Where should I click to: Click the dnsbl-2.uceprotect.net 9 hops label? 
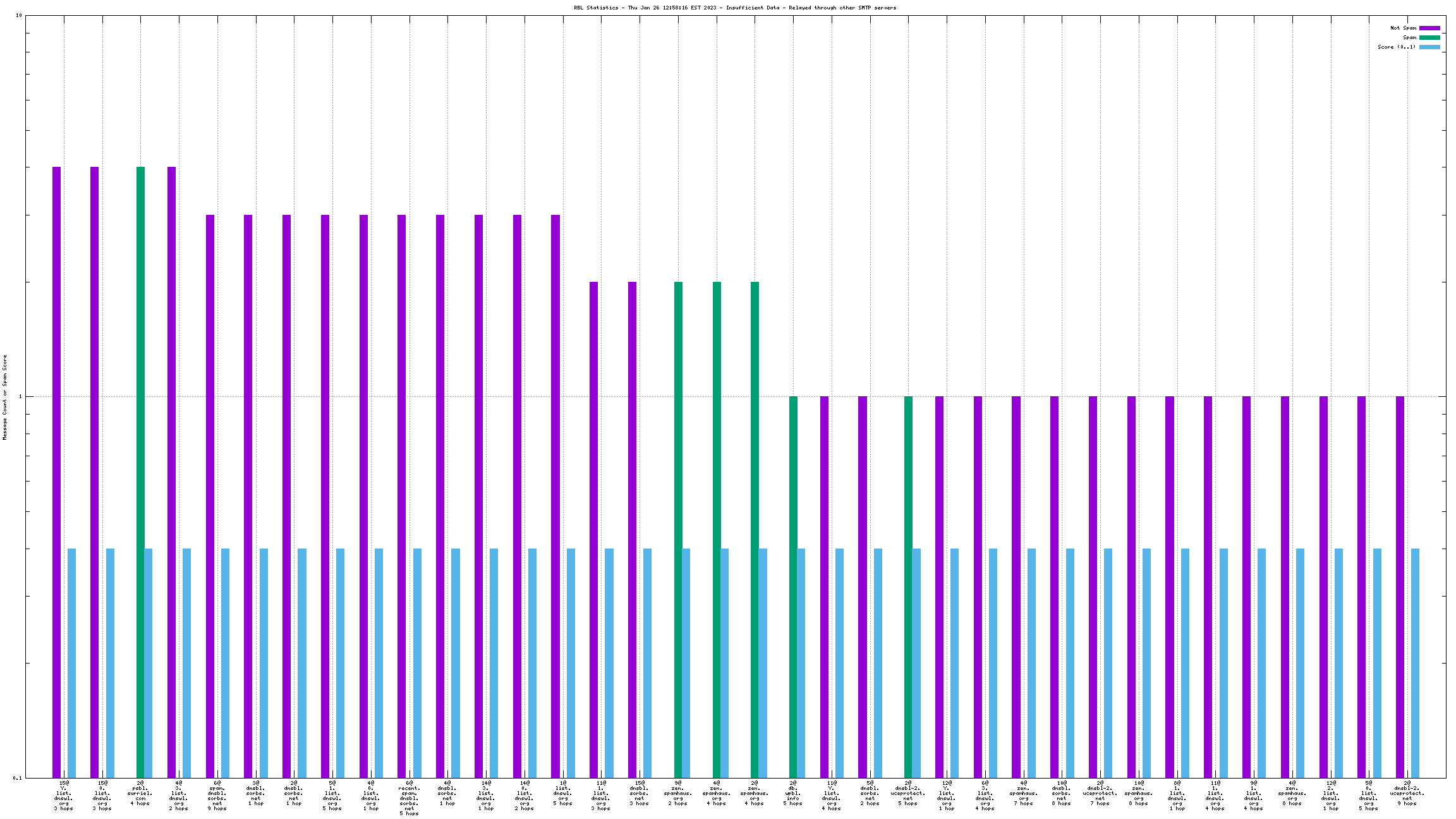pos(1407,793)
